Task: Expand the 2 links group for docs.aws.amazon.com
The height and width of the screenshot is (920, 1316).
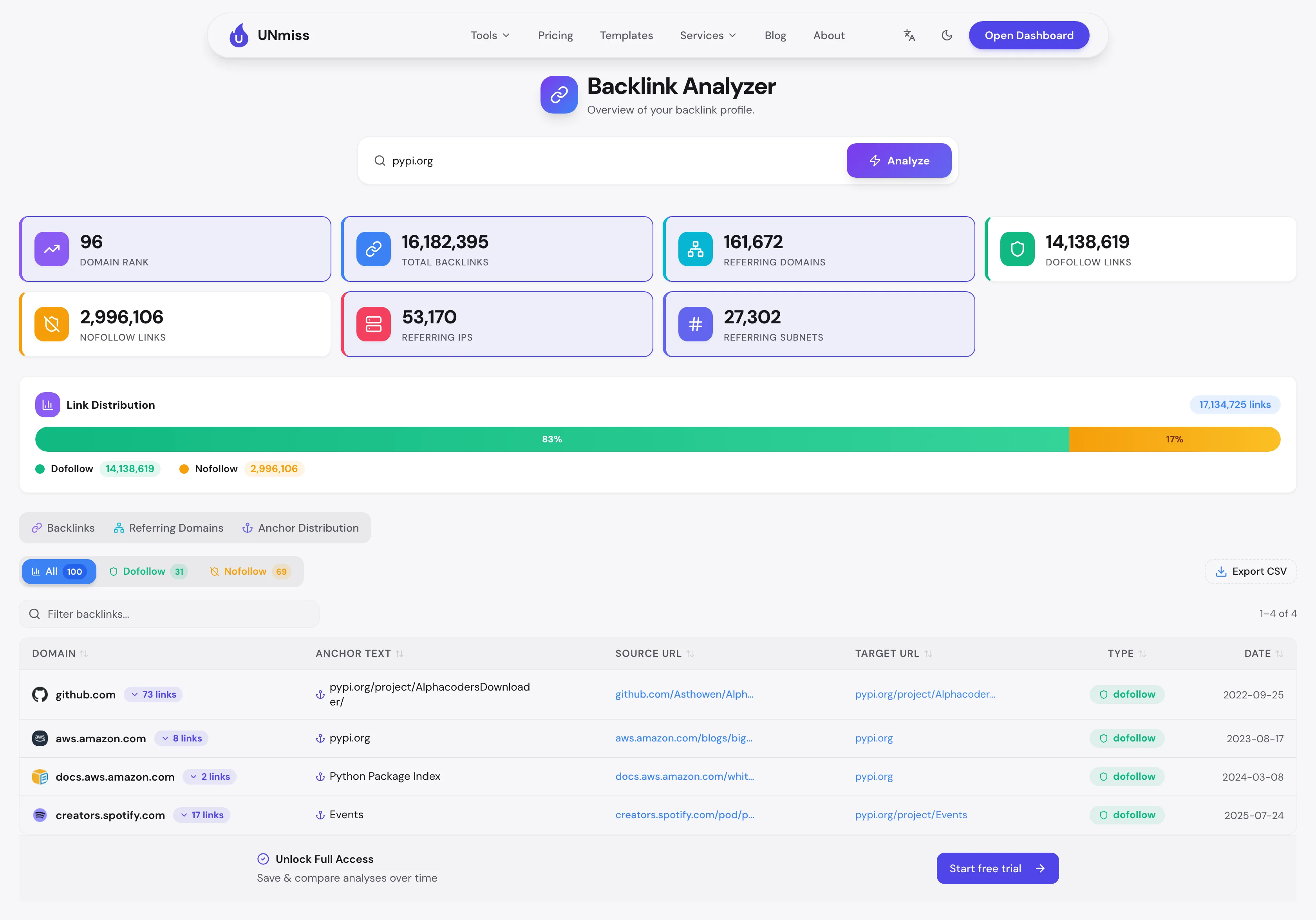Action: tap(210, 777)
